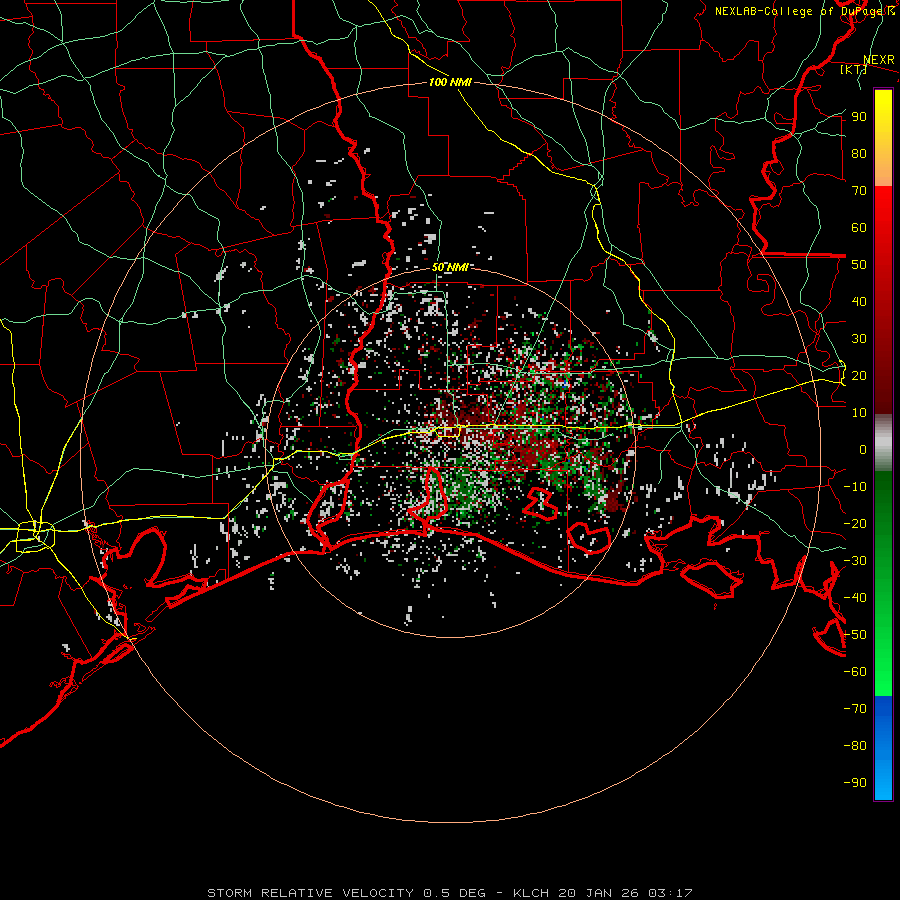The image size is (900, 900).
Task: Pick the bright green band on color bar
Action: (x=883, y=643)
